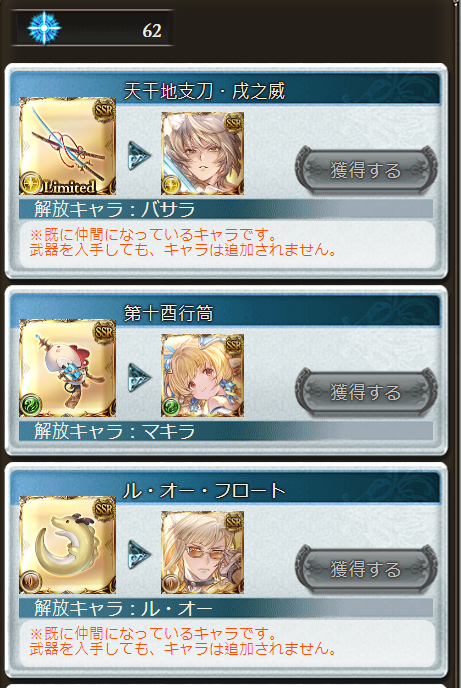
Task: Click the Limited badge on the katana weapon
Action: click(x=69, y=187)
